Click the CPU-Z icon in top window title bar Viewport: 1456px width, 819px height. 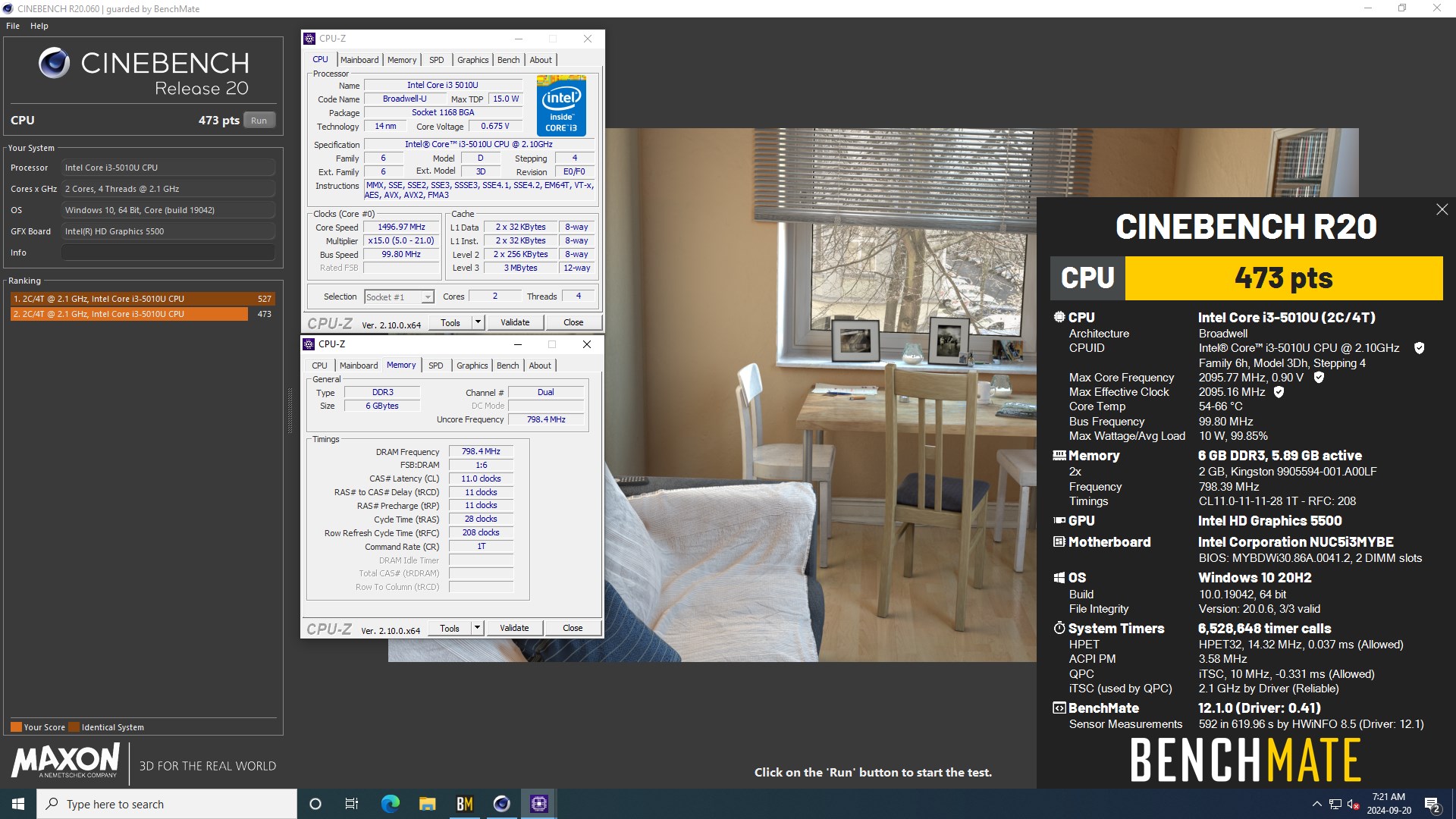(x=309, y=39)
